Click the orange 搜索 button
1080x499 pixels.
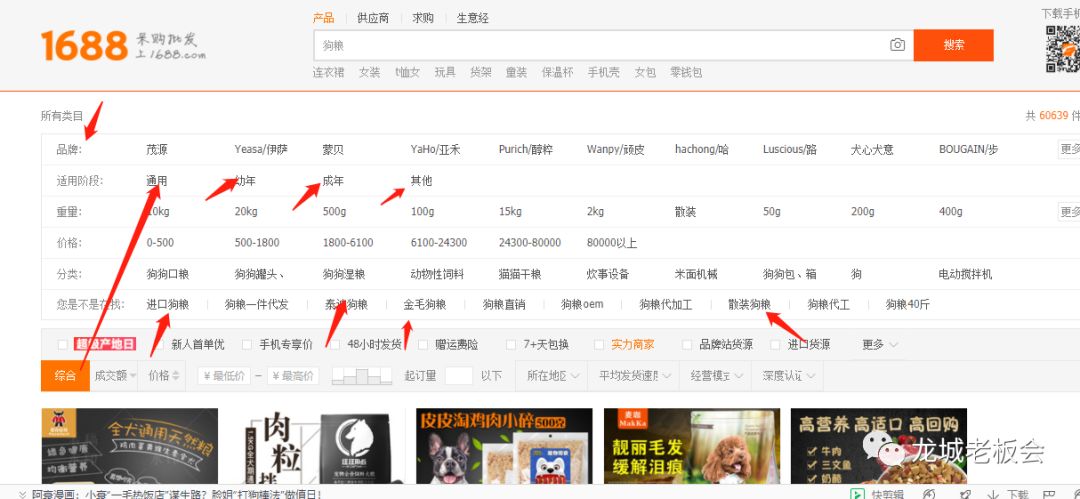(953, 45)
